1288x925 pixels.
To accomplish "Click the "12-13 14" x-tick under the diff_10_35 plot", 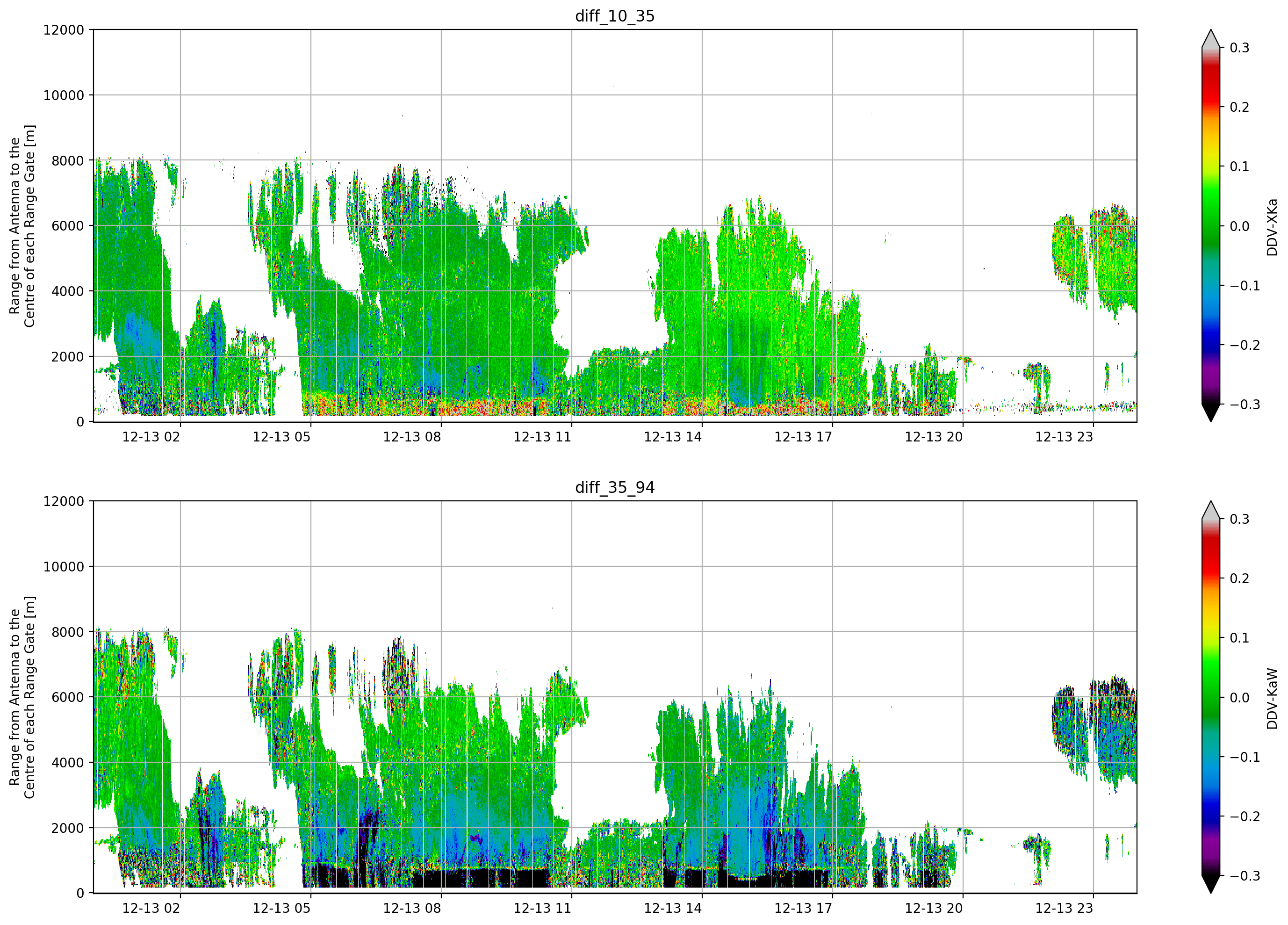I will [673, 437].
